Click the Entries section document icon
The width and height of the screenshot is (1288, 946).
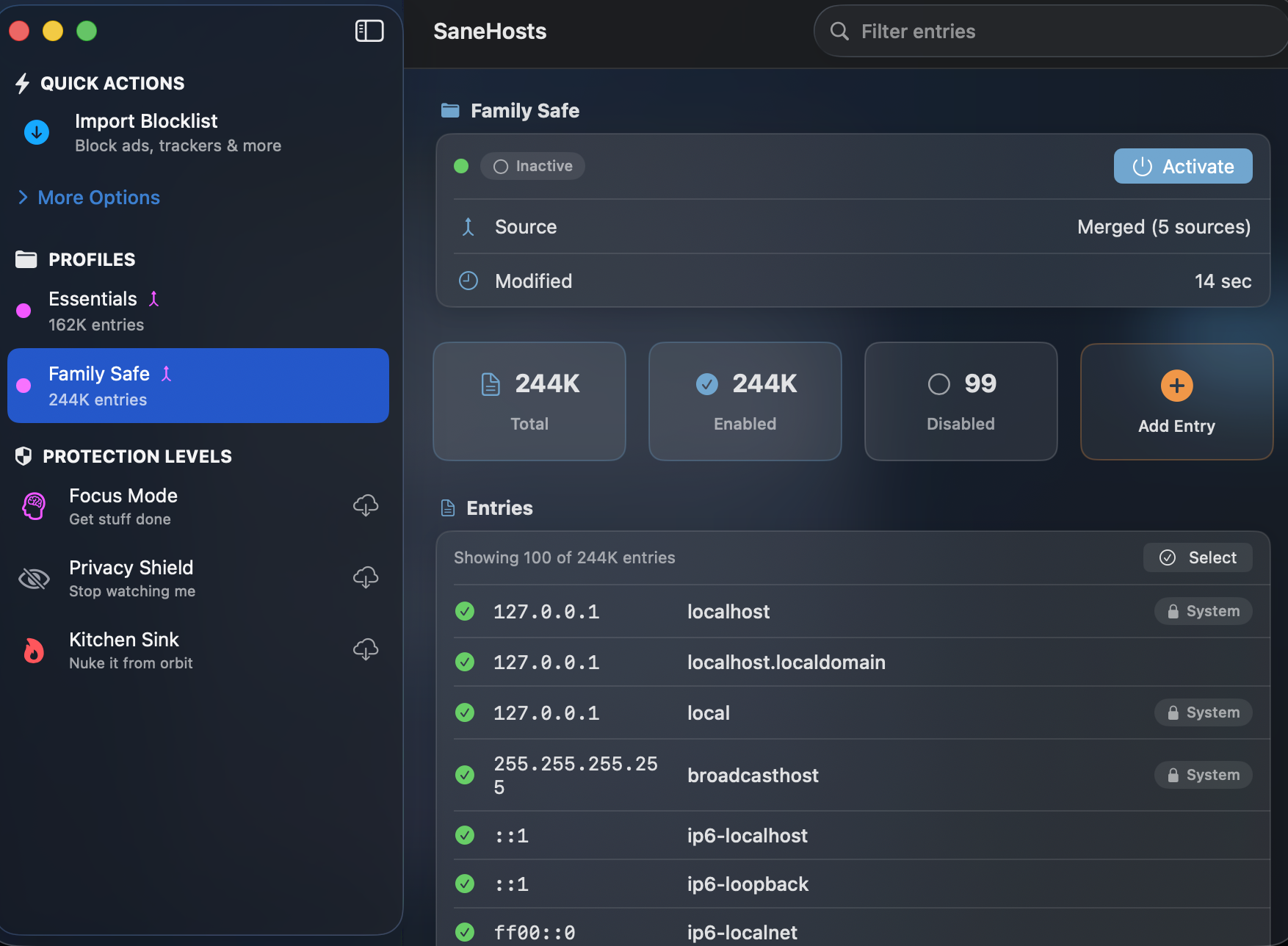pos(448,508)
